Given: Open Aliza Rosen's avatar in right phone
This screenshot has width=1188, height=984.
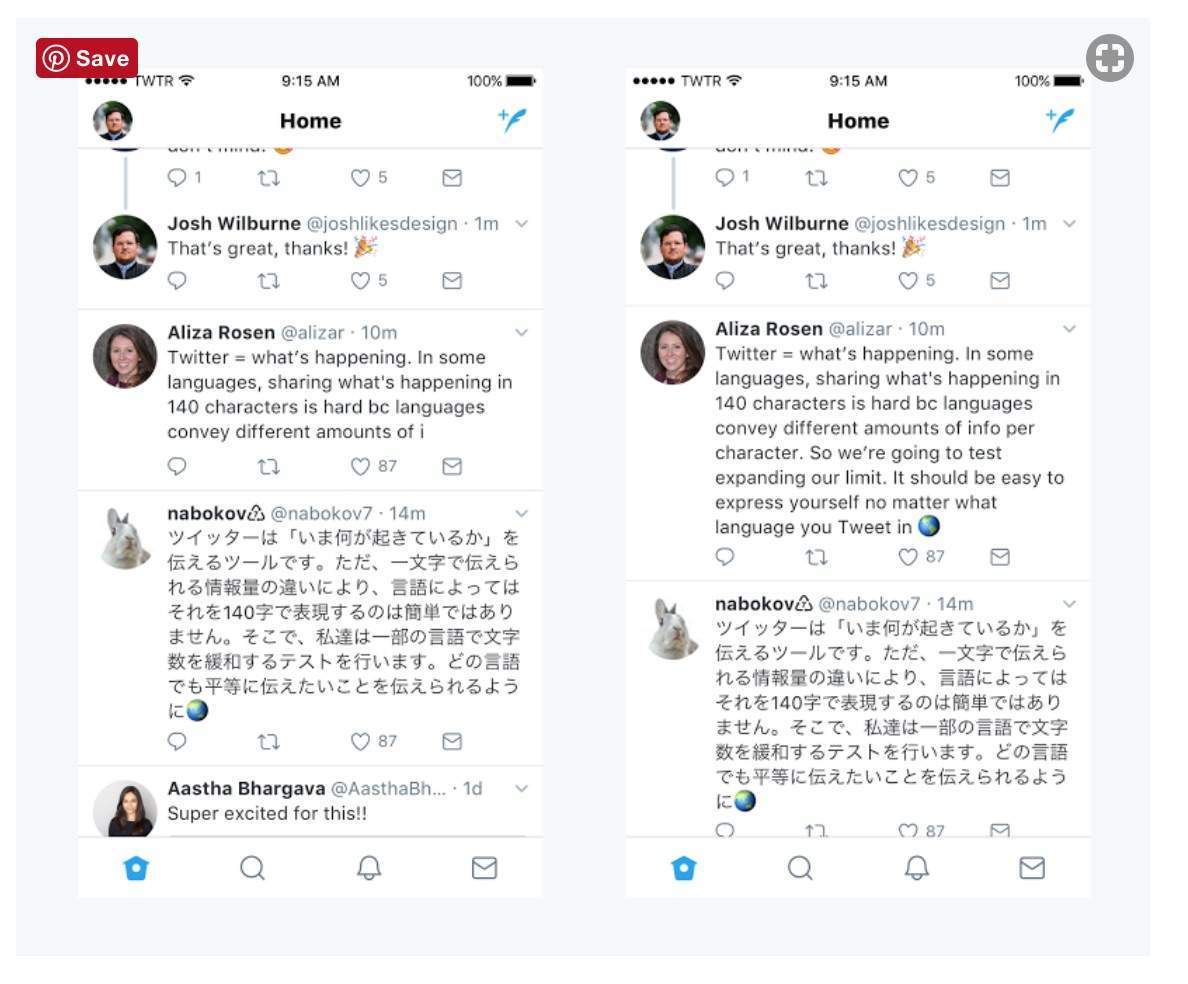Looking at the screenshot, I should coord(673,352).
